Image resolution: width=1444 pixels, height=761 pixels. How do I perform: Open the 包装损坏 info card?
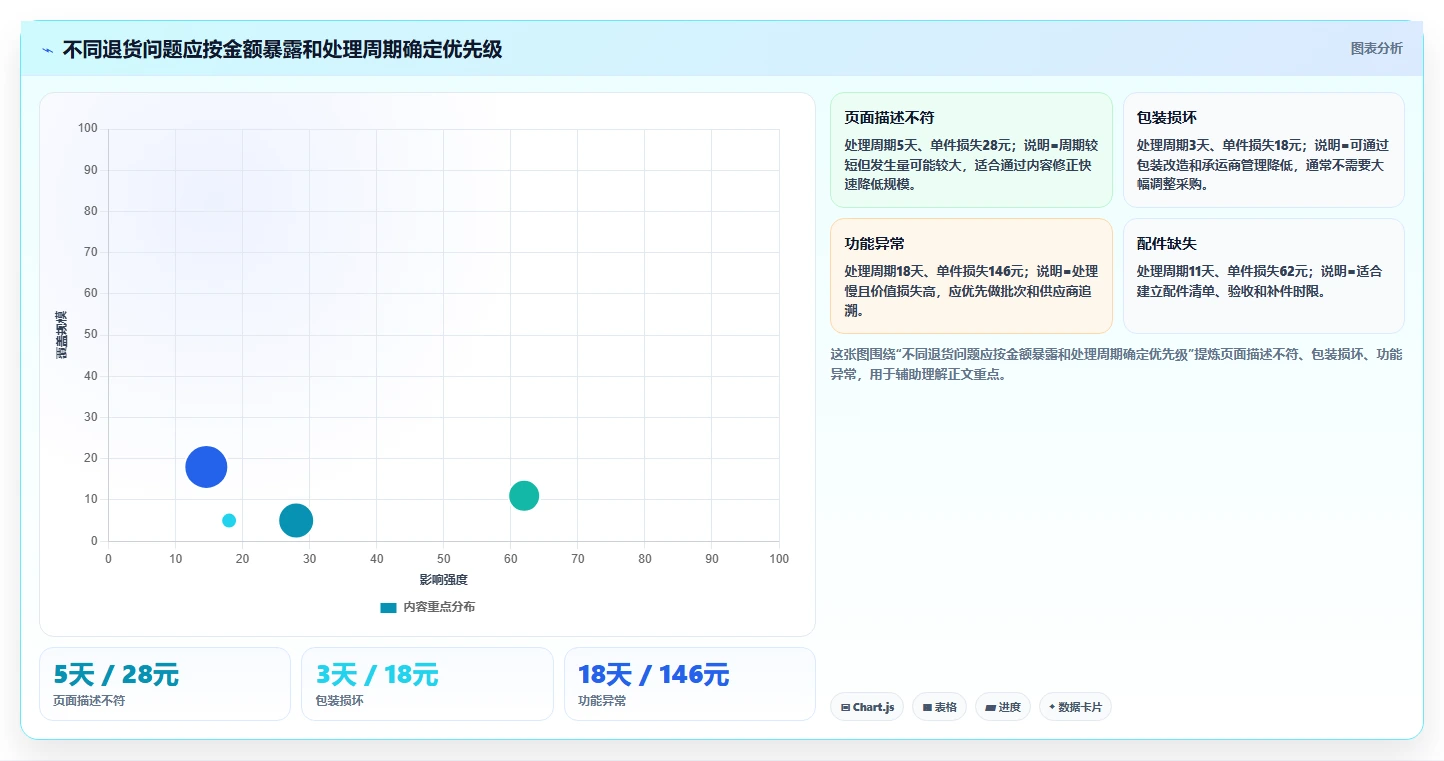tap(1264, 150)
